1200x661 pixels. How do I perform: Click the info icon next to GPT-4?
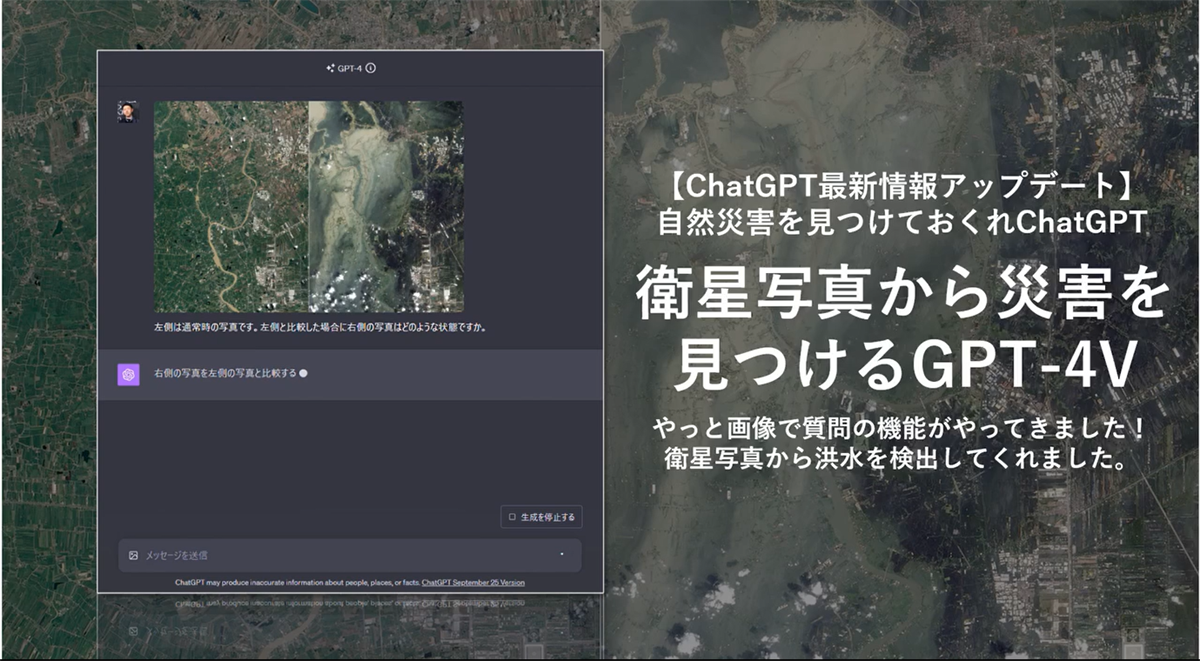point(371,68)
